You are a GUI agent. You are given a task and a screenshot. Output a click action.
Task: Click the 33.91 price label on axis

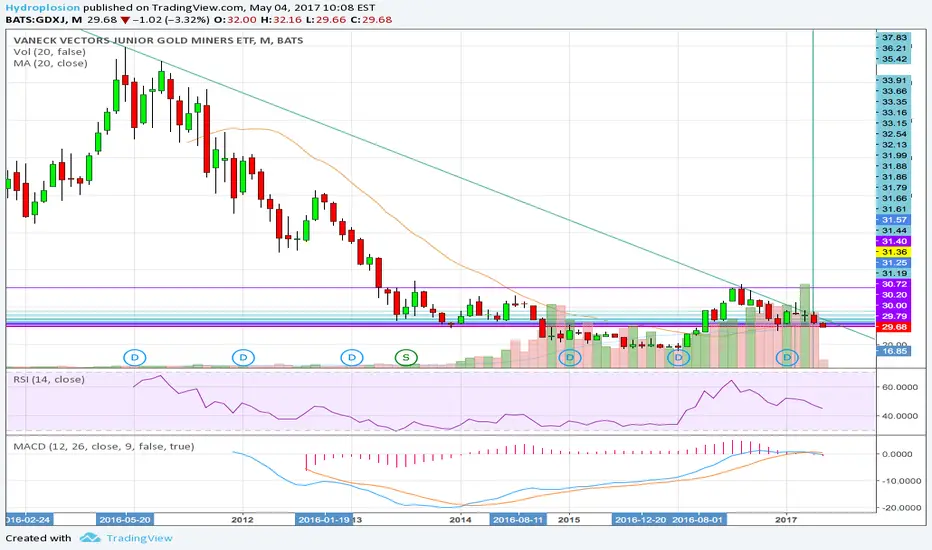893,80
